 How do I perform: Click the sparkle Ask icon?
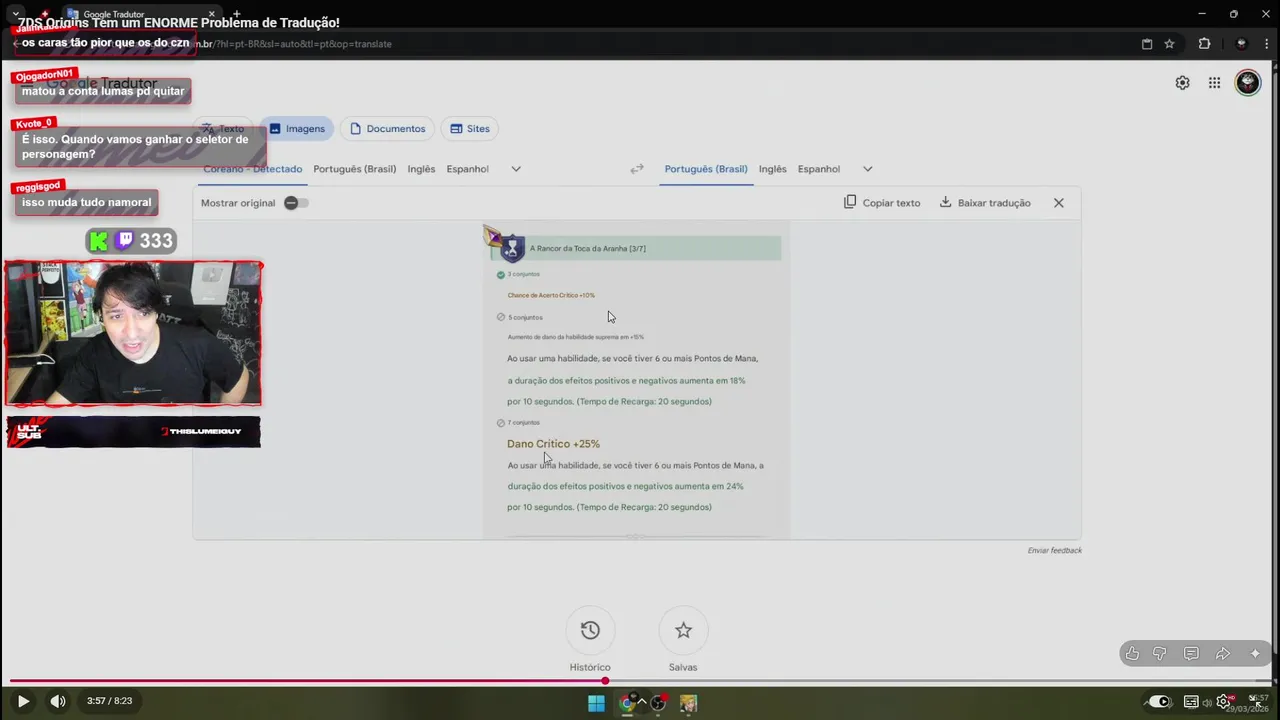point(1255,653)
